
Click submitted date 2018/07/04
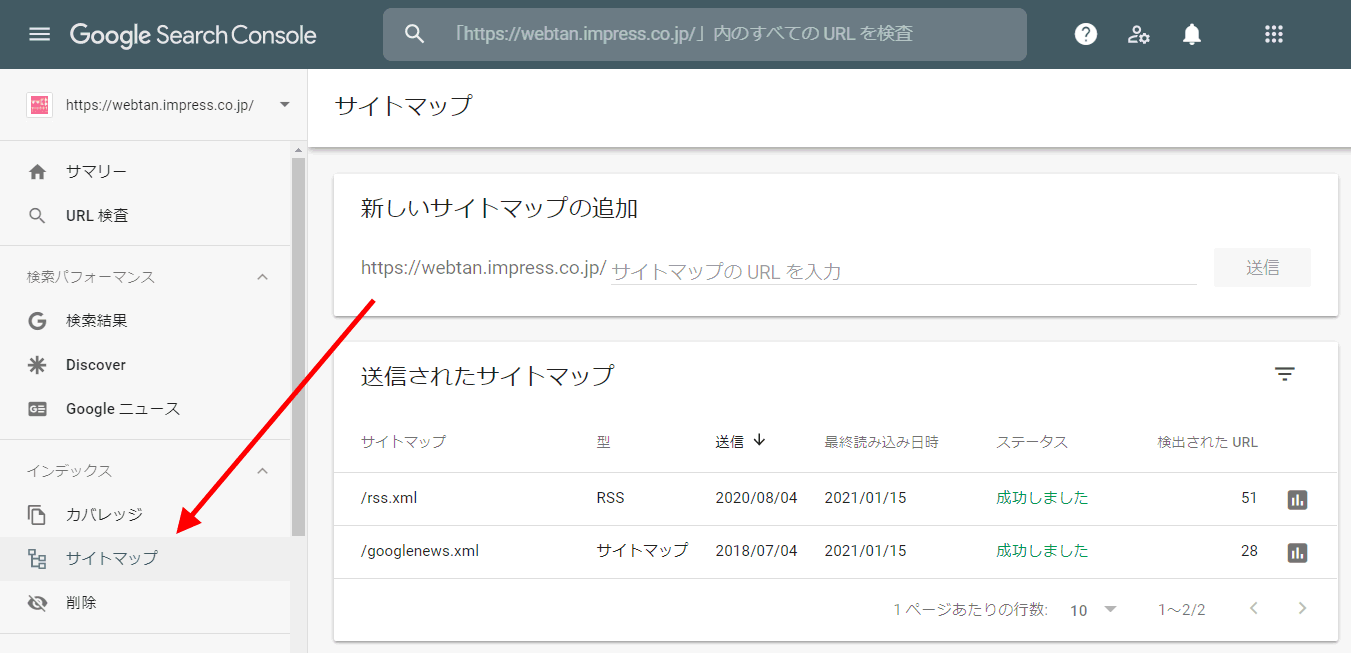click(756, 551)
